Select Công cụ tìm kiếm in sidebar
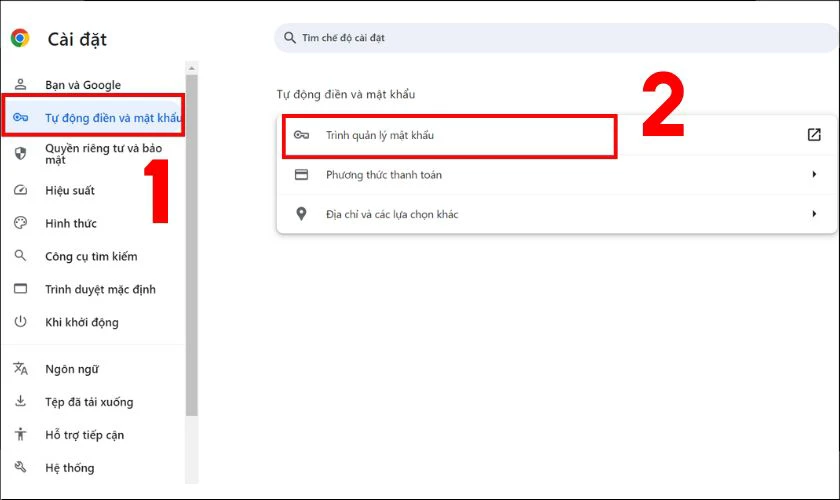Viewport: 840px width, 500px height. pos(93,256)
